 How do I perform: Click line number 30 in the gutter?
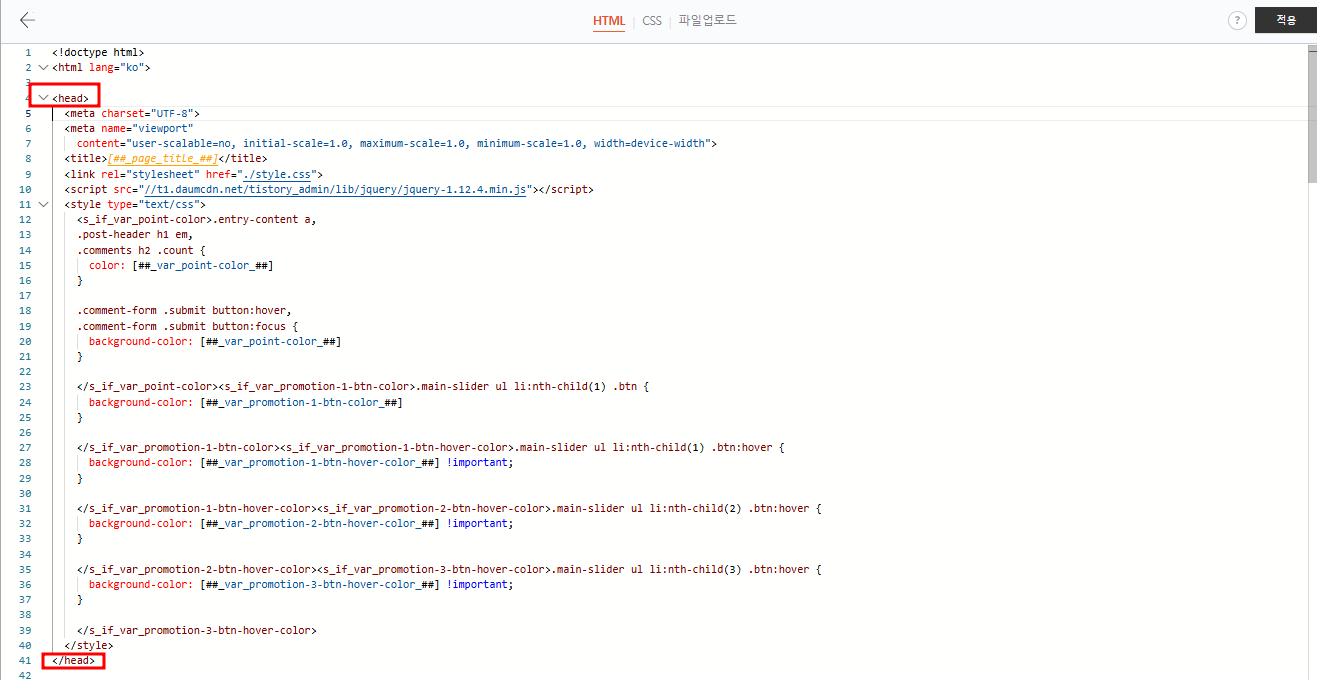tap(24, 494)
